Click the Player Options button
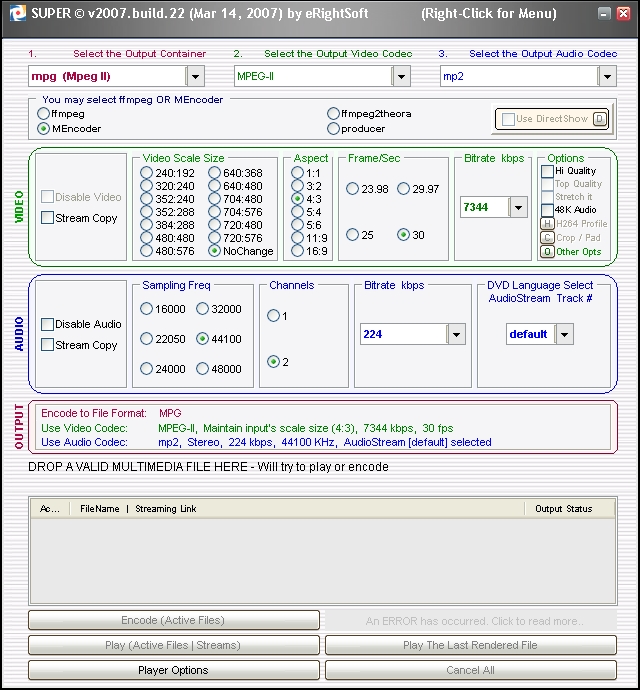Viewport: 640px width, 690px height. tap(173, 670)
